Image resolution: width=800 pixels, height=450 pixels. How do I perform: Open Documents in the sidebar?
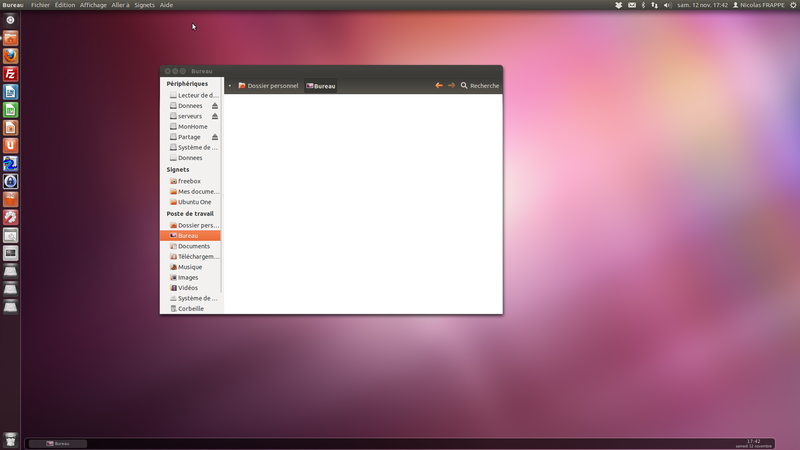coord(190,246)
